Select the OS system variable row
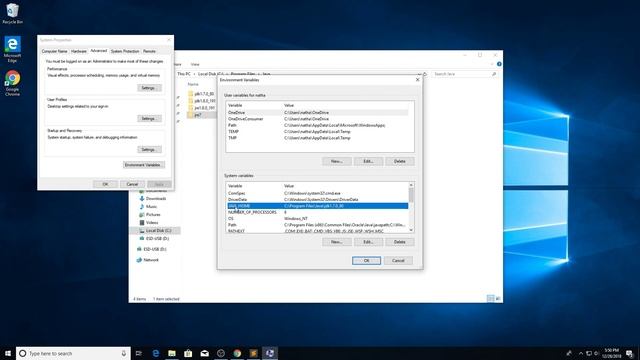This screenshot has height=360, width=640. coord(317,218)
